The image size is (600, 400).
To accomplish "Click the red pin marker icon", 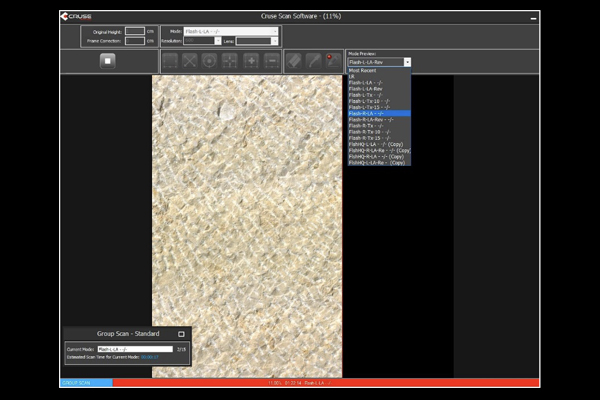I will pyautogui.click(x=332, y=61).
